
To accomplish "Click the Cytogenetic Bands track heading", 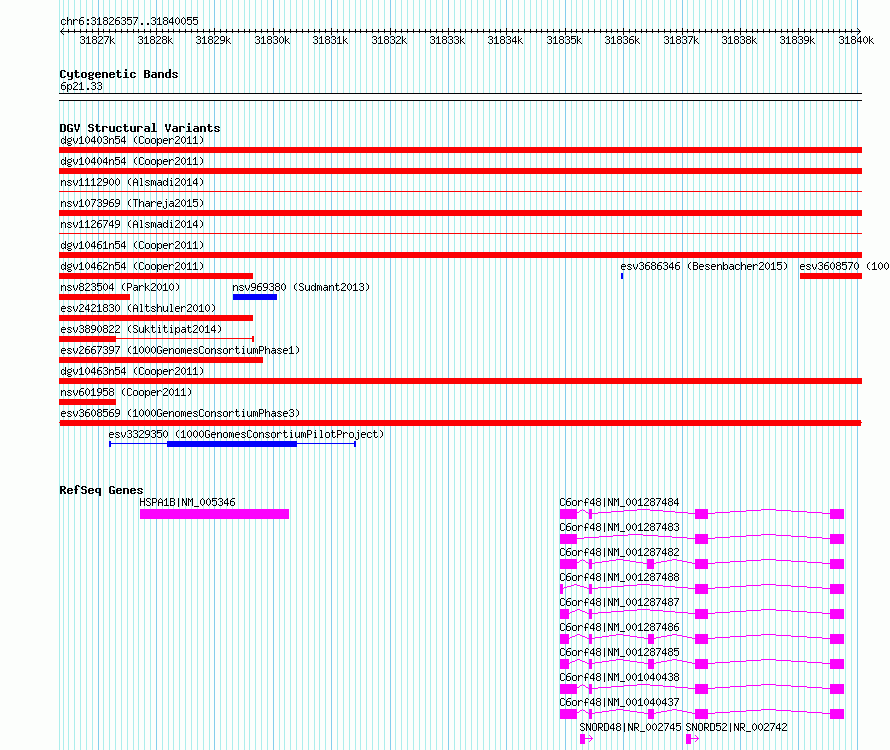I will 119,74.
